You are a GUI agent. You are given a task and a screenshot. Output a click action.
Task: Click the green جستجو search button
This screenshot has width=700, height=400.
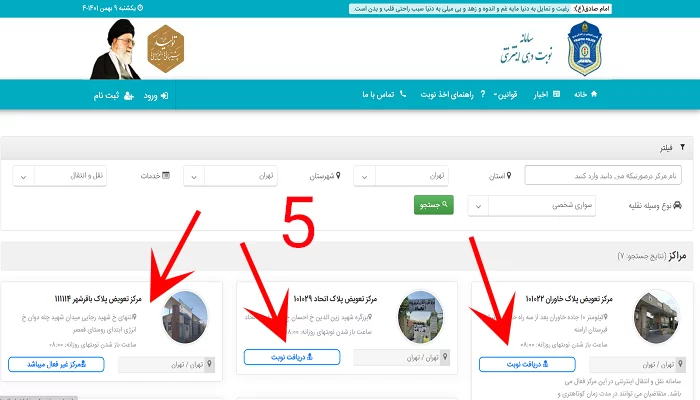(x=433, y=205)
